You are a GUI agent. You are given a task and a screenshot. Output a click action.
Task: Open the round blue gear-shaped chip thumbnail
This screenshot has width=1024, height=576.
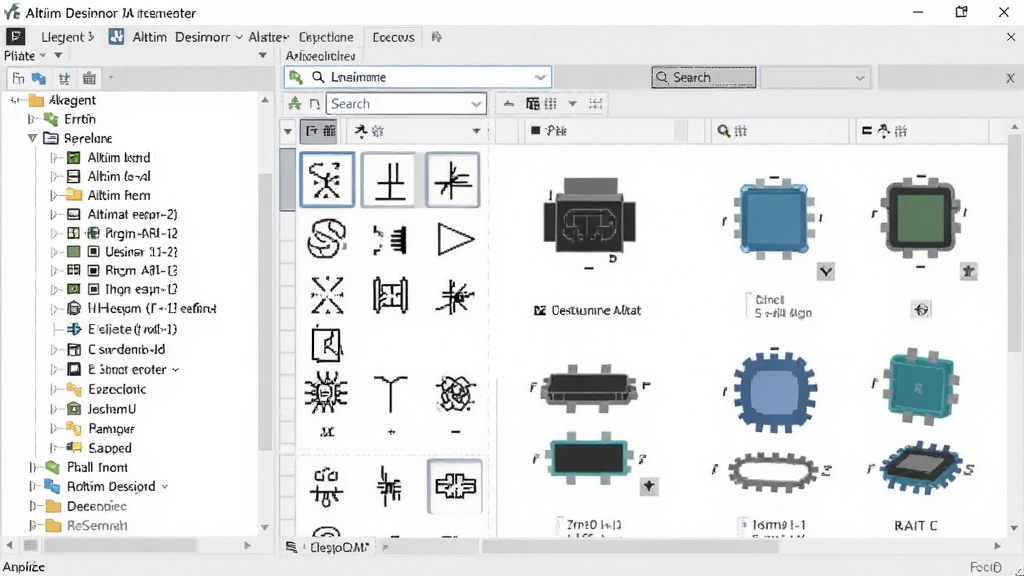[x=775, y=392]
